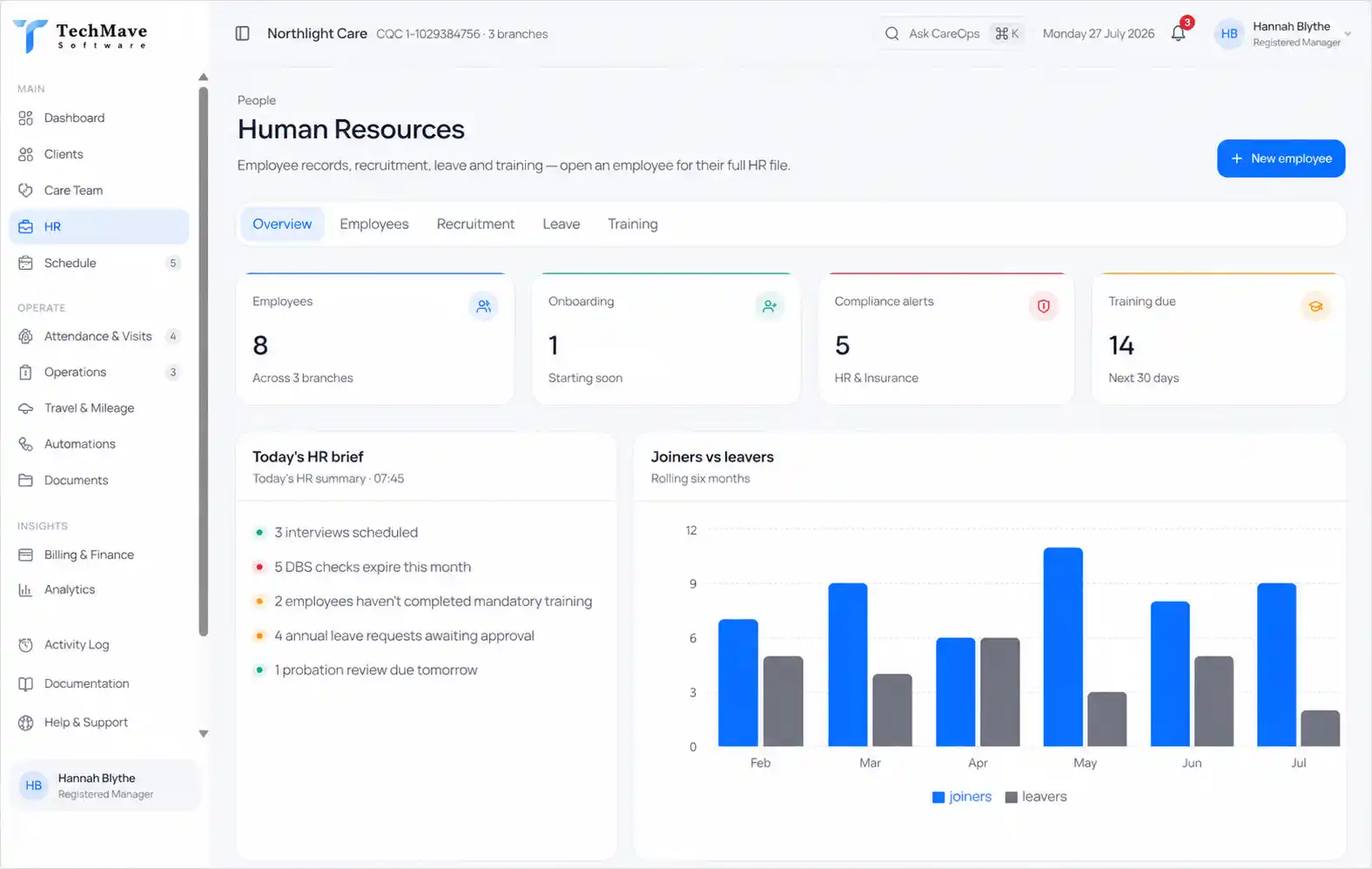
Task: Click the TechMave Software logo
Action: tap(80, 36)
